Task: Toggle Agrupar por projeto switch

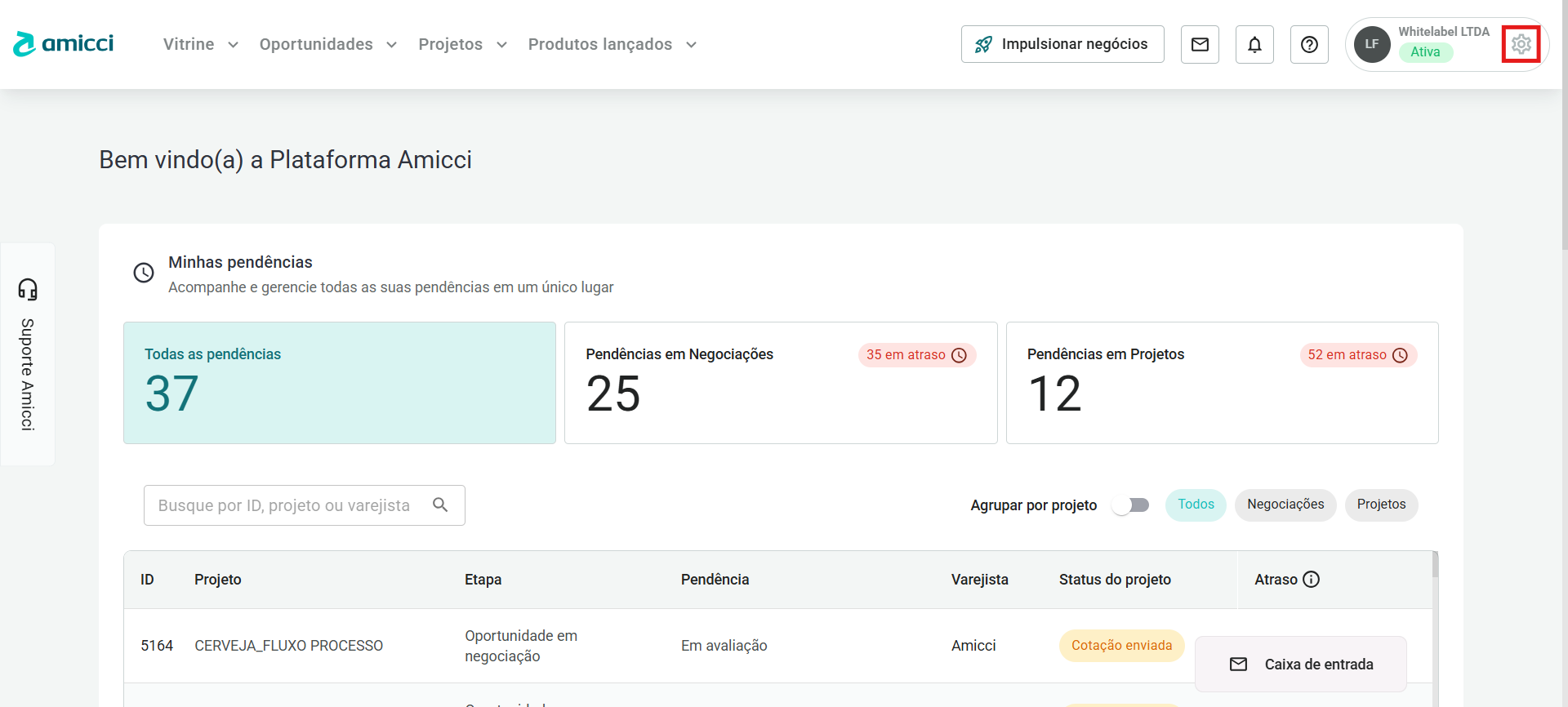Action: 1131,505
